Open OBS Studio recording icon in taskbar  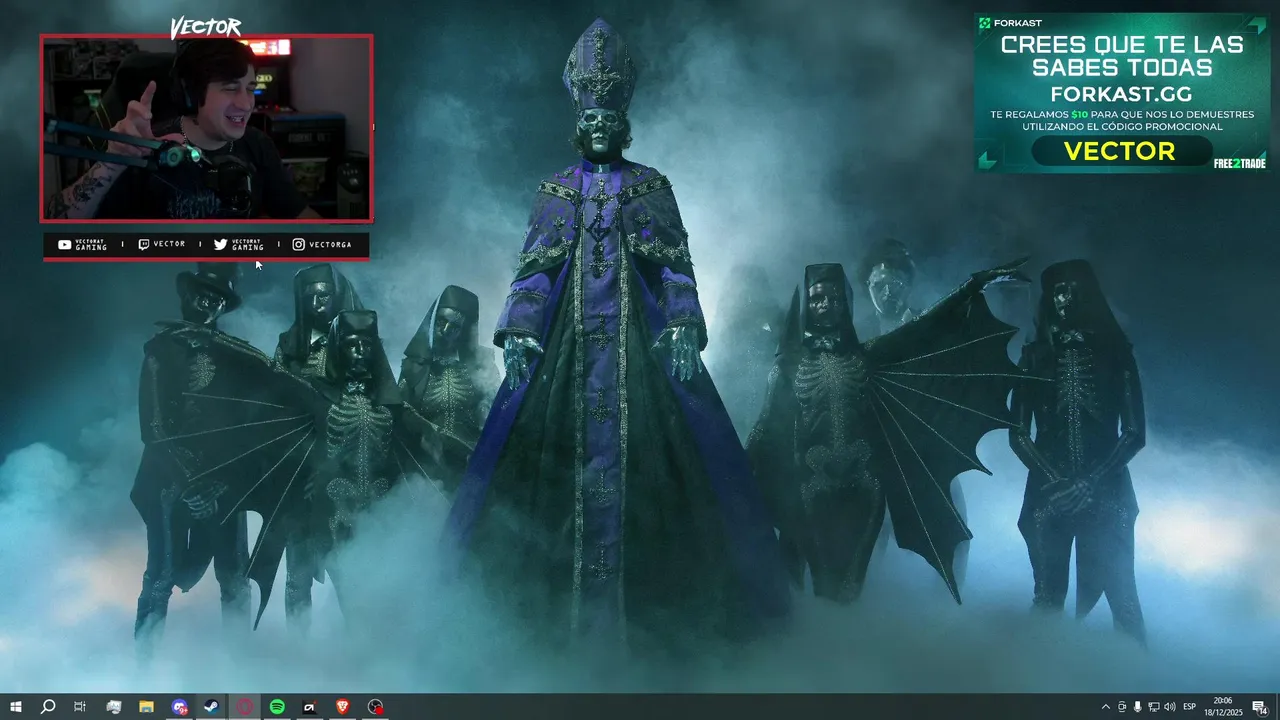375,707
